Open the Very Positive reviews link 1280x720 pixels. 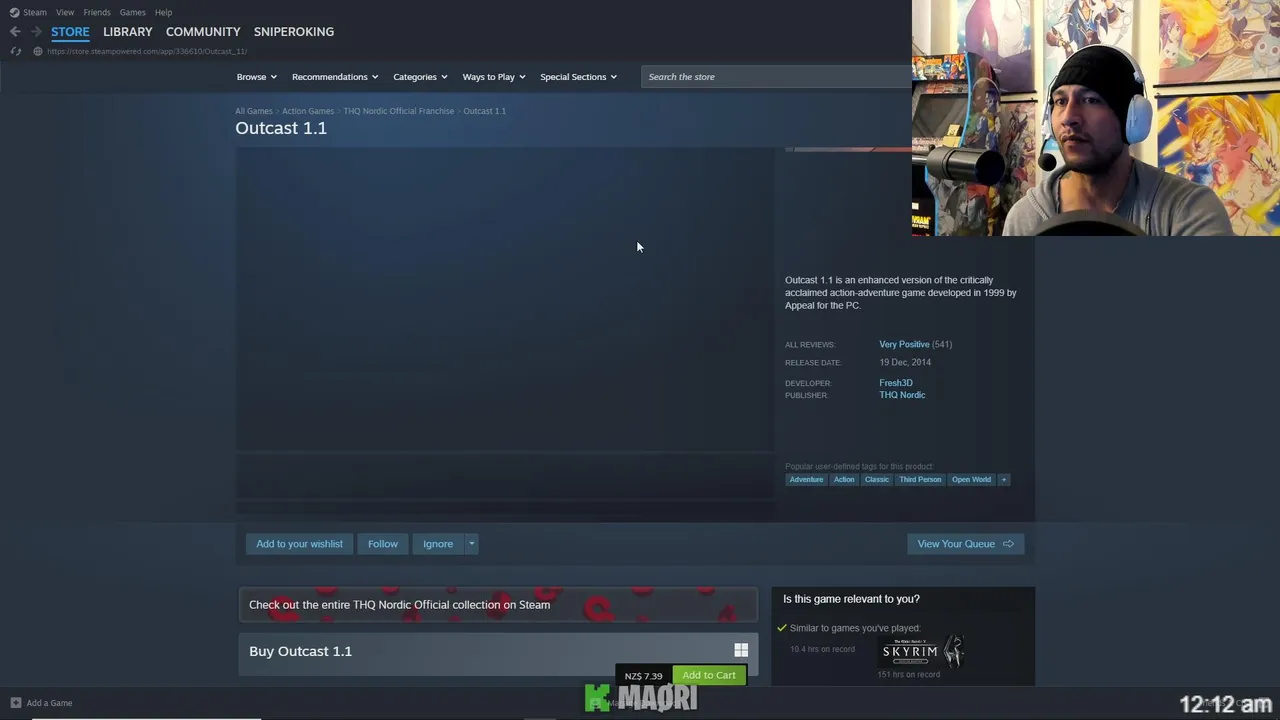pos(904,344)
